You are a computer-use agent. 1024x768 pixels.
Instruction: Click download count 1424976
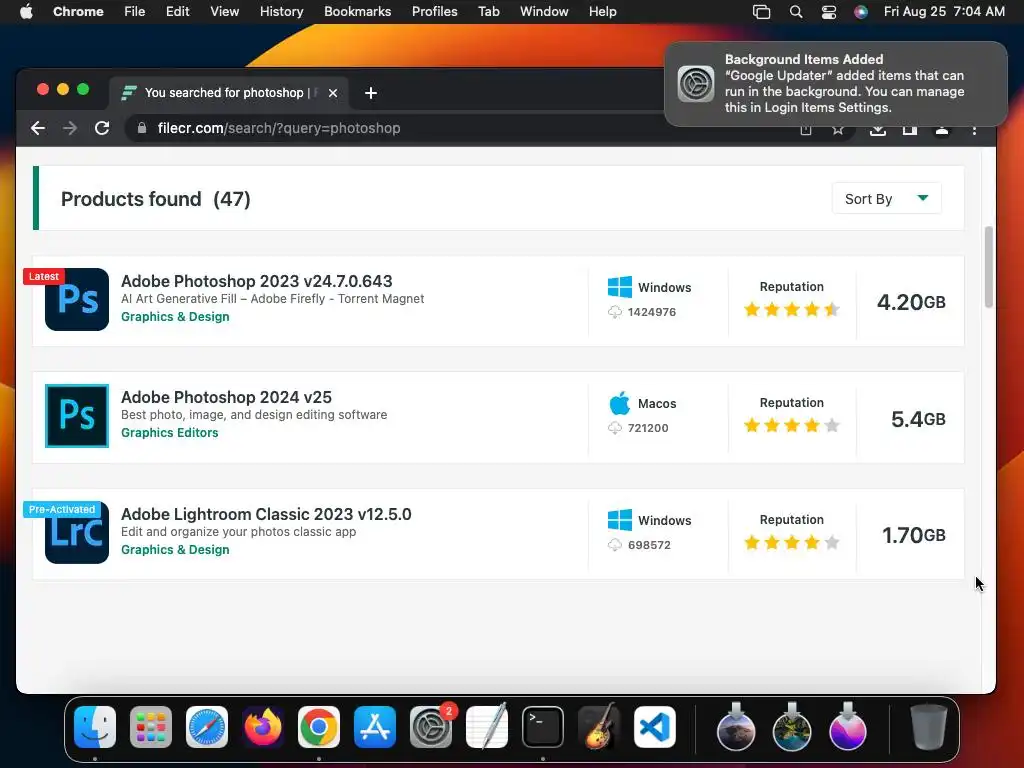[x=652, y=312]
